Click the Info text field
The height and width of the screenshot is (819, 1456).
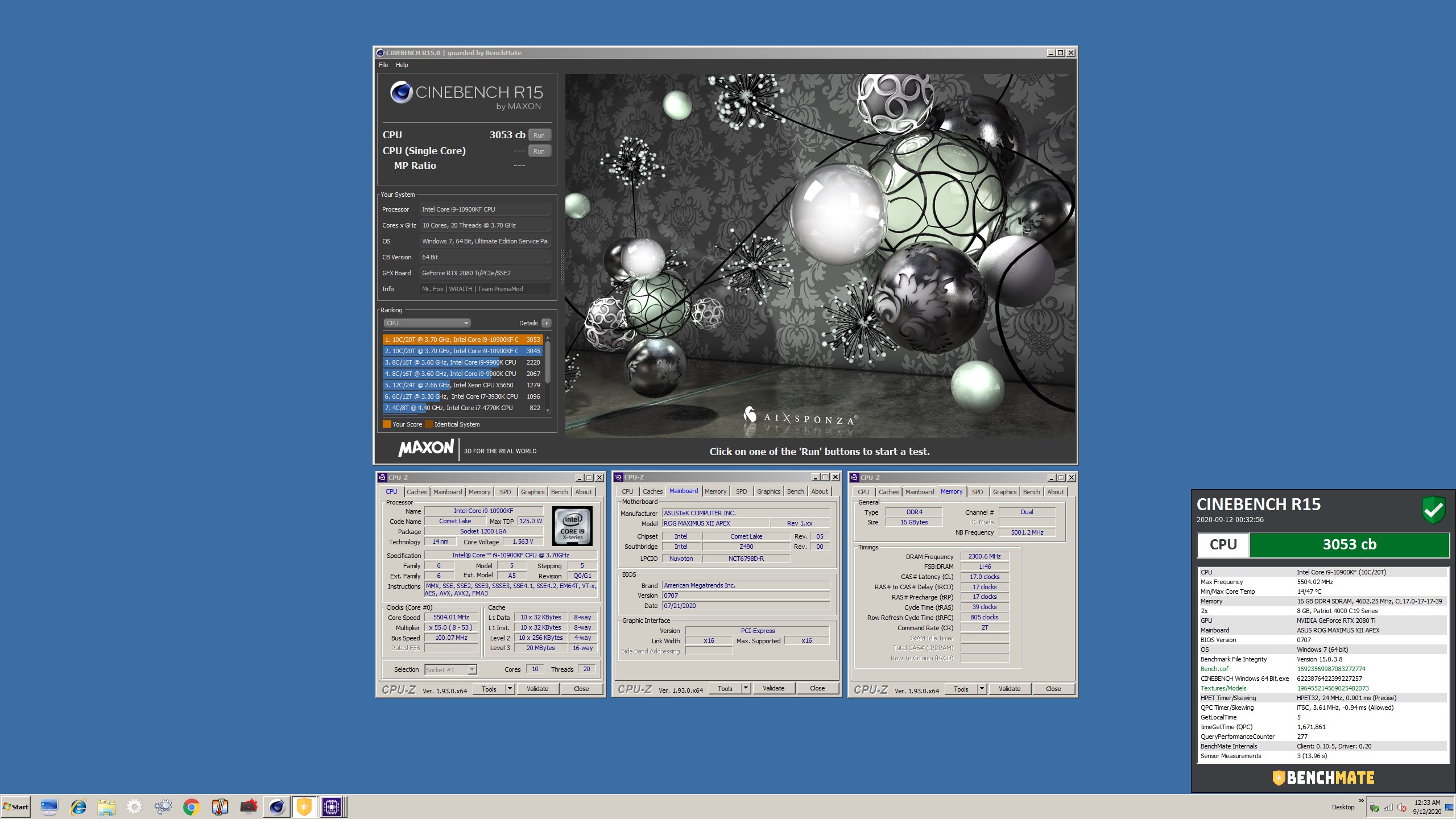tap(485, 289)
